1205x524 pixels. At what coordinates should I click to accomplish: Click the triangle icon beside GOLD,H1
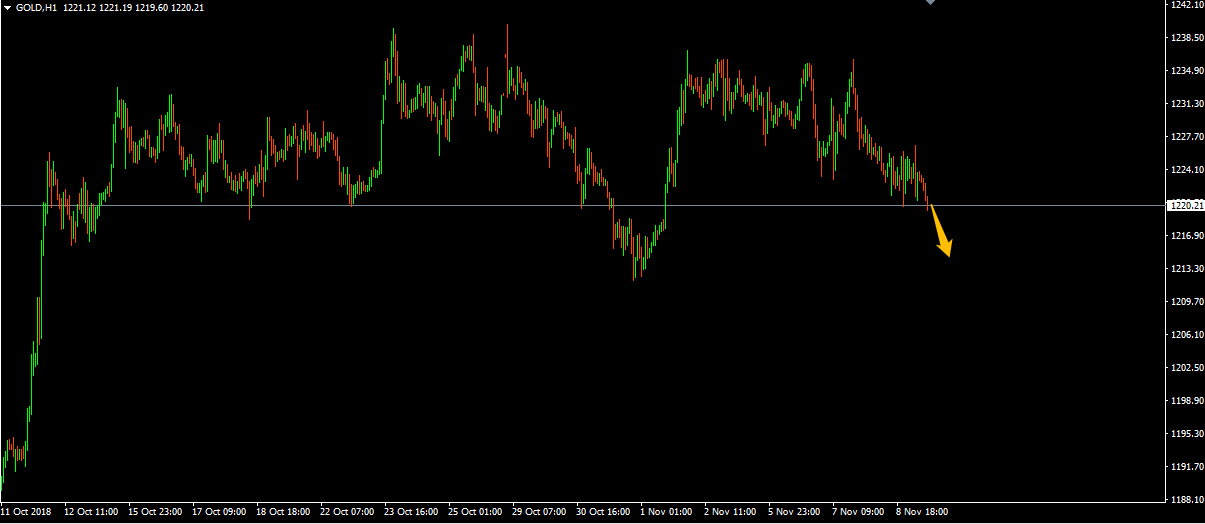7,7
